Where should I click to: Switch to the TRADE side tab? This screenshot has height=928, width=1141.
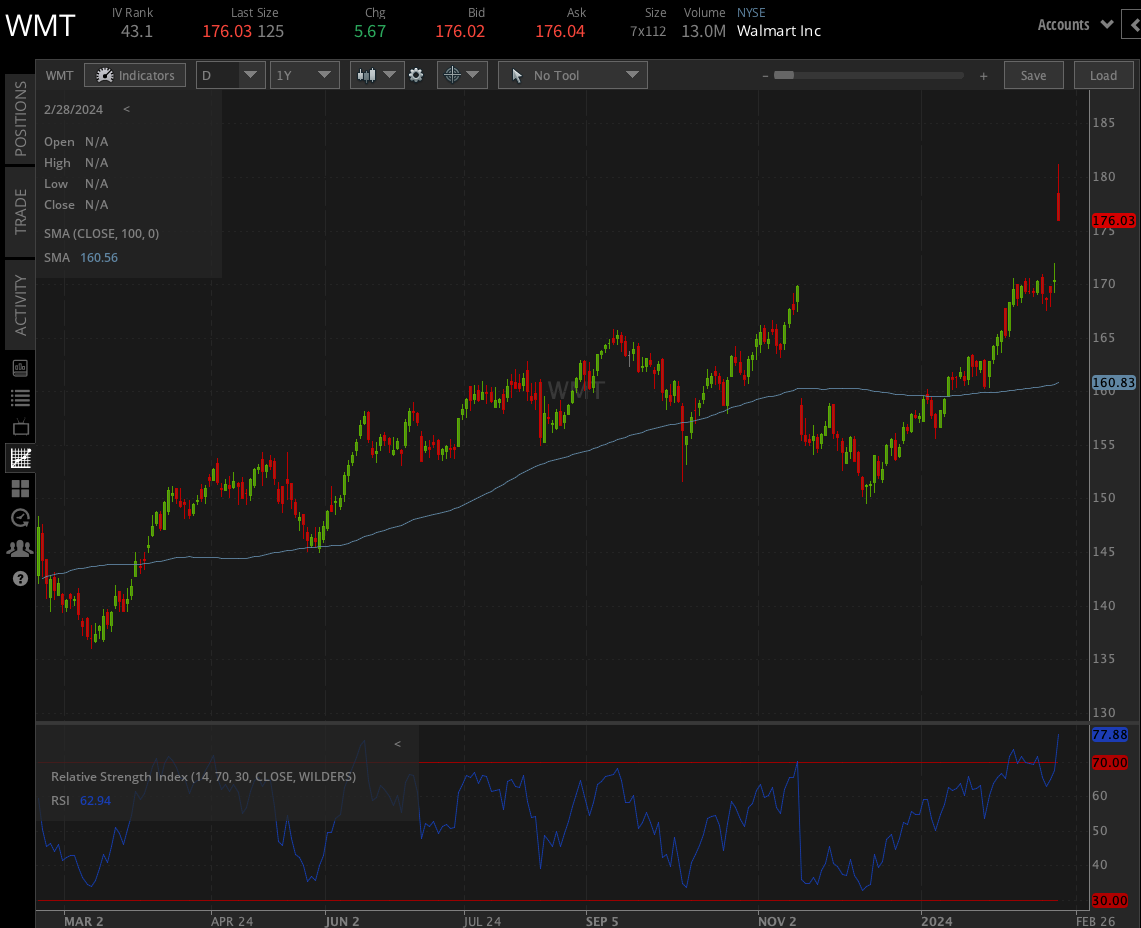click(20, 211)
